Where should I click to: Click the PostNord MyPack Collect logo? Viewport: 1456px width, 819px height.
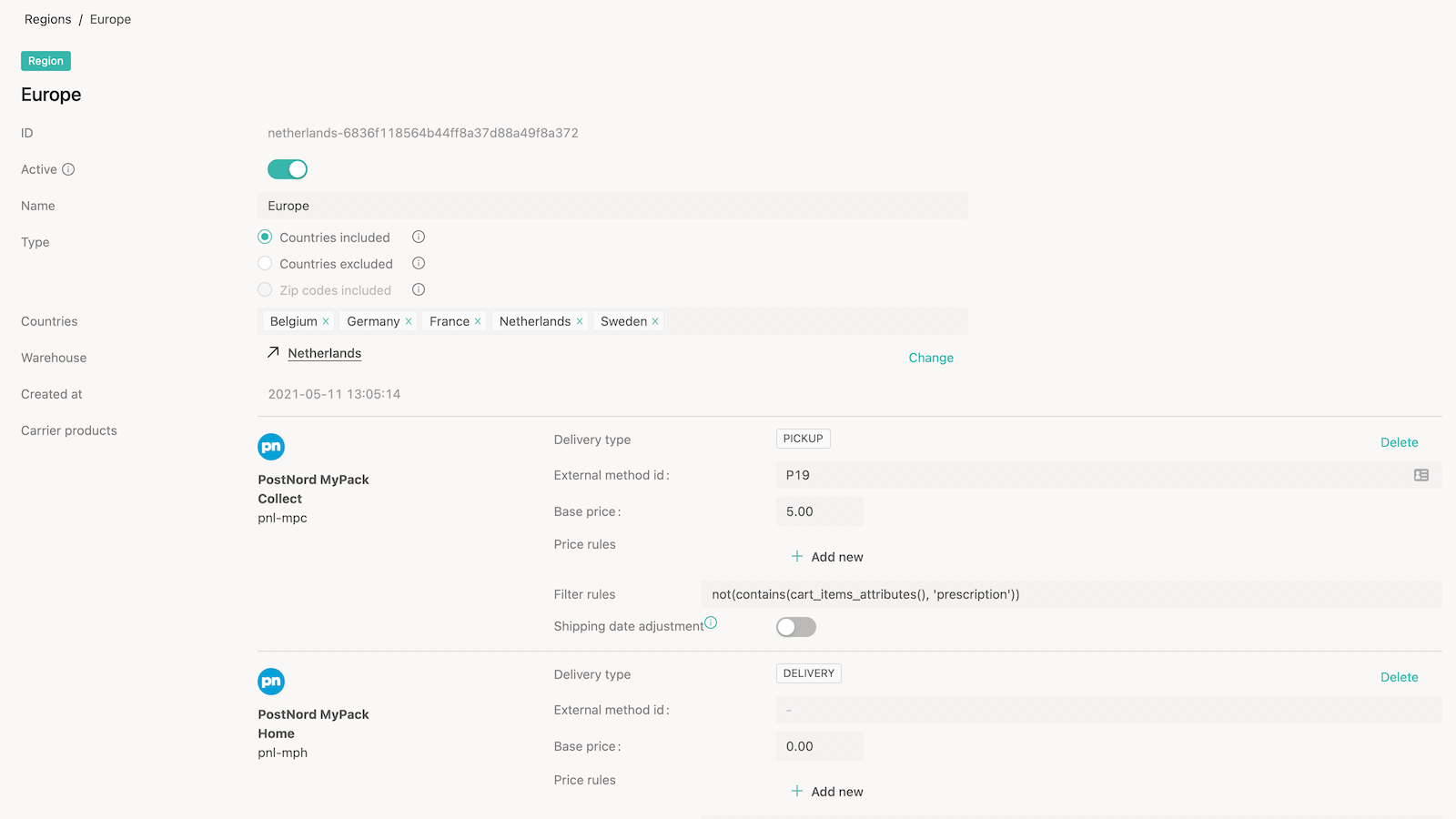pyautogui.click(x=271, y=447)
